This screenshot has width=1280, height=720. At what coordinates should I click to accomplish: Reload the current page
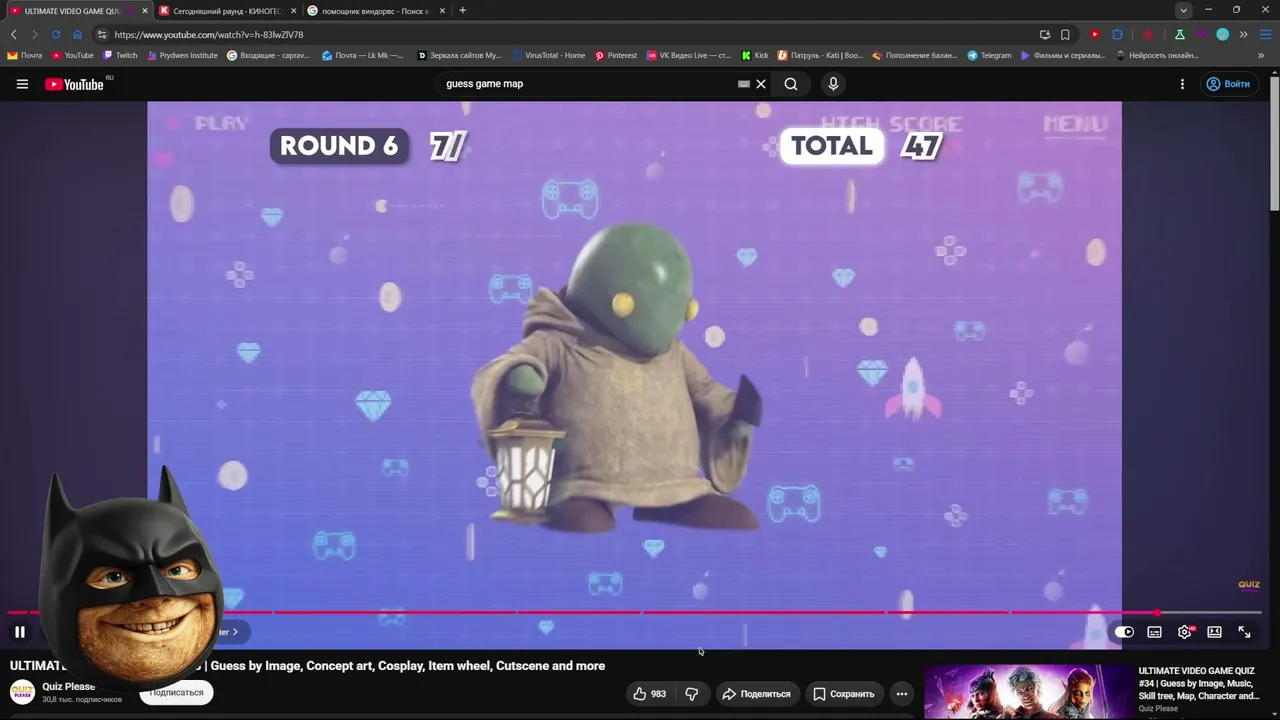pos(56,34)
